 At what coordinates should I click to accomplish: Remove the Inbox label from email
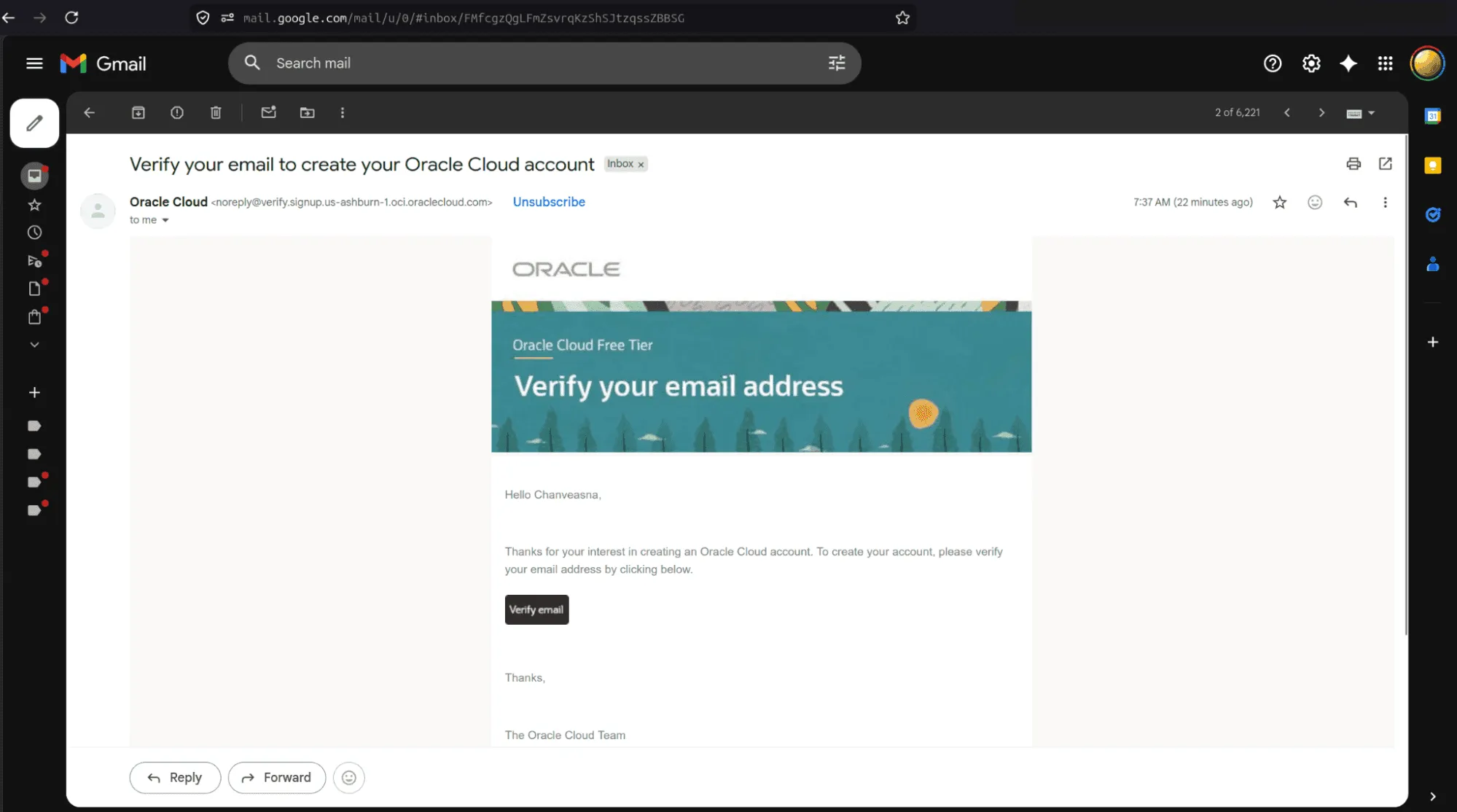click(641, 165)
